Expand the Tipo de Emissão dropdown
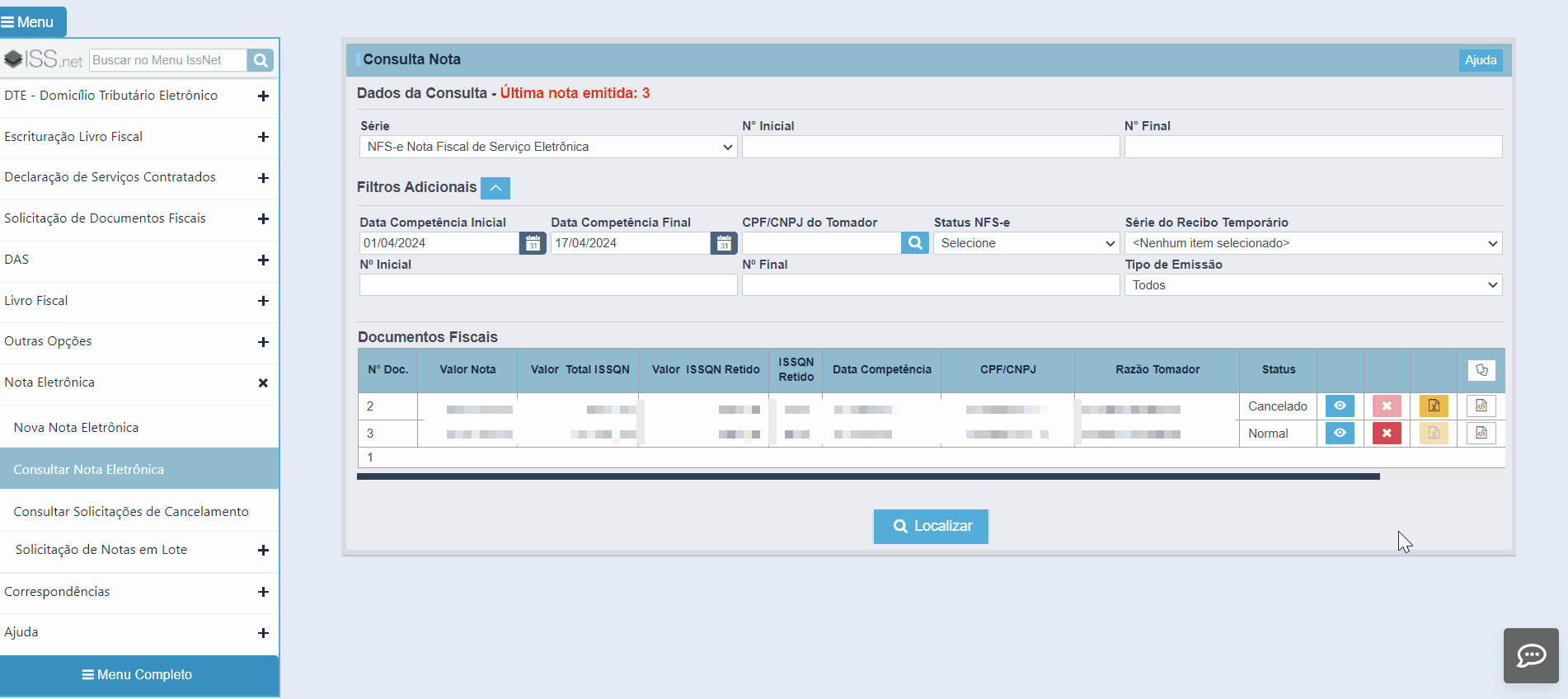 click(1313, 285)
